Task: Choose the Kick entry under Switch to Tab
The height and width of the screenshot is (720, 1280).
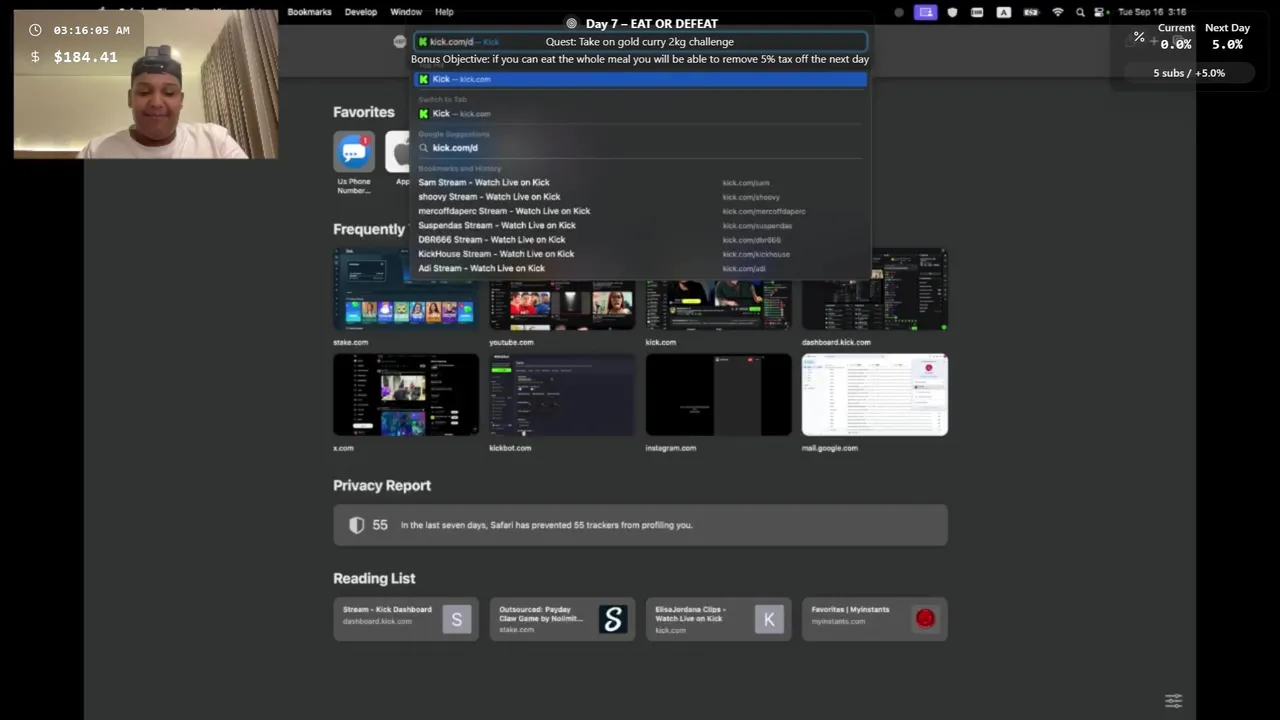Action: [x=640, y=114]
